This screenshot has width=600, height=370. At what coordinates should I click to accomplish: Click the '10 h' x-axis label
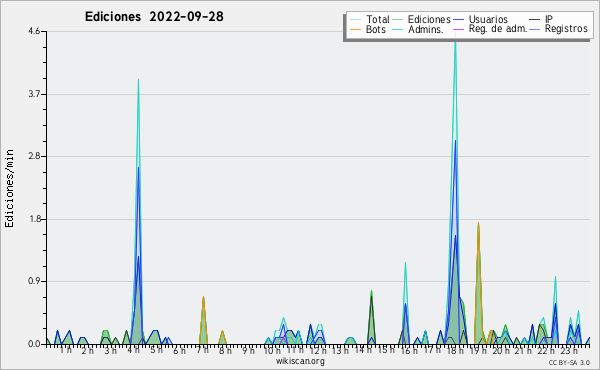(x=272, y=350)
